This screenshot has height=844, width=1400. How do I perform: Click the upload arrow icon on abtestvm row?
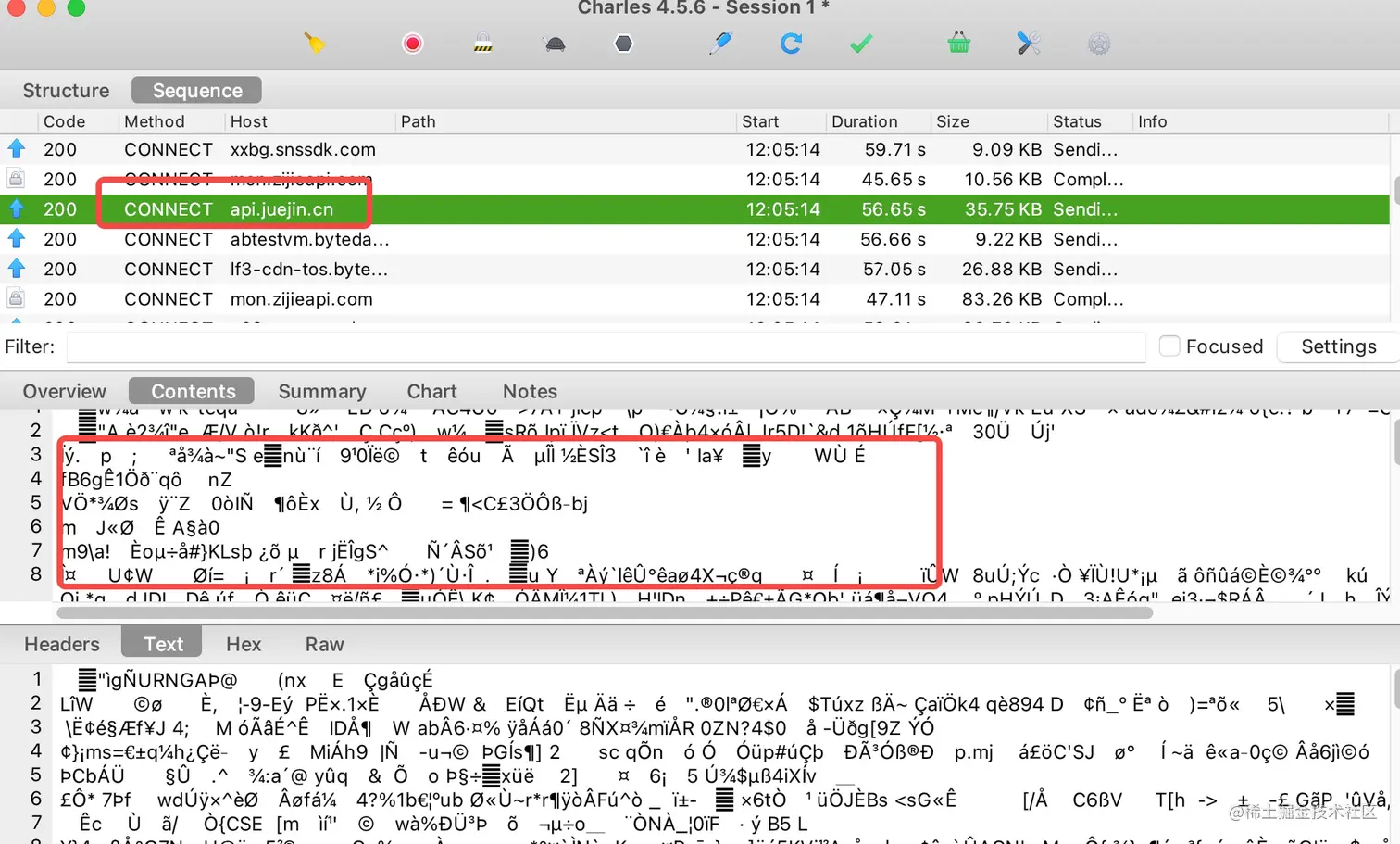point(17,239)
